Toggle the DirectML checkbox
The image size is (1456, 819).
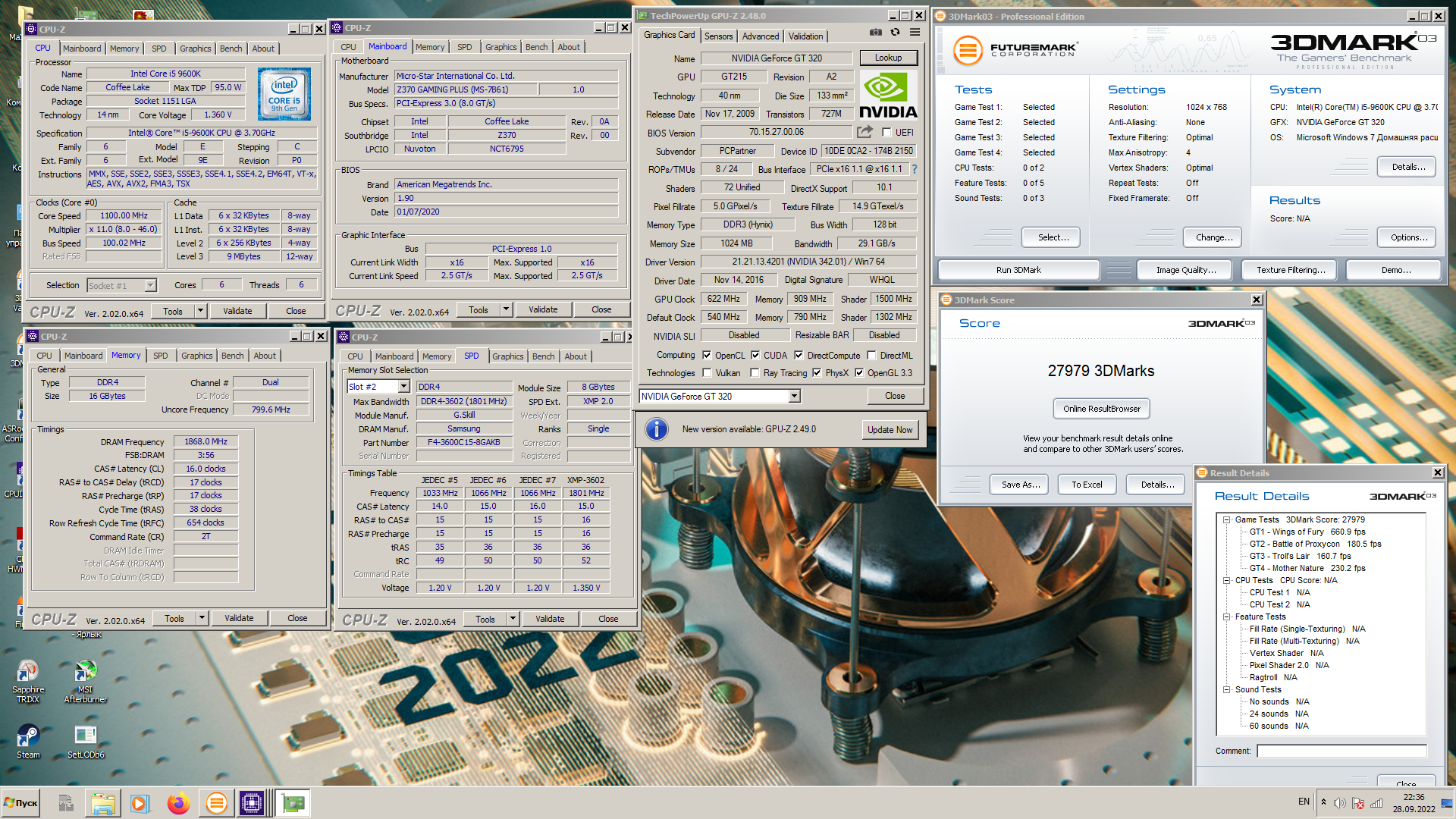[872, 356]
